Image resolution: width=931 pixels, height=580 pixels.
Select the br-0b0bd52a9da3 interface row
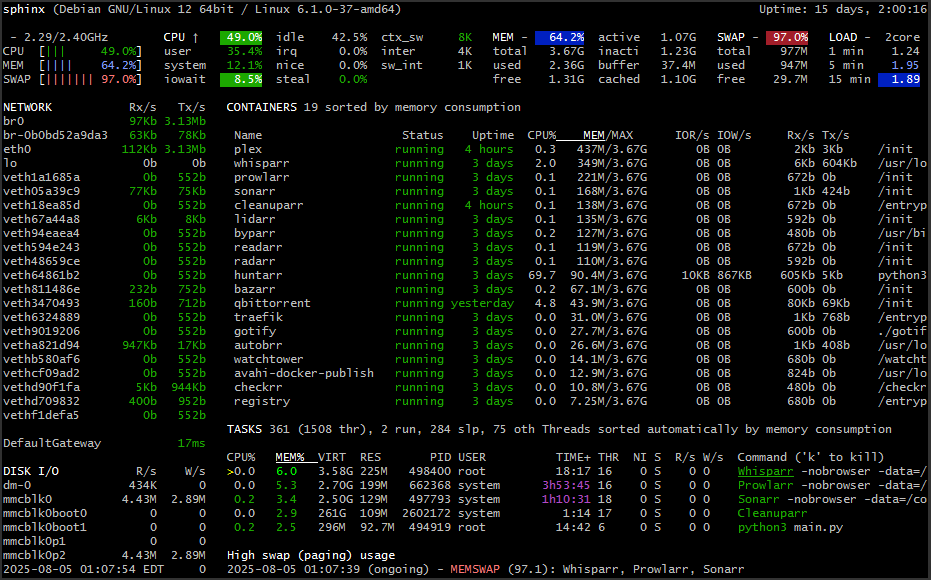point(104,135)
